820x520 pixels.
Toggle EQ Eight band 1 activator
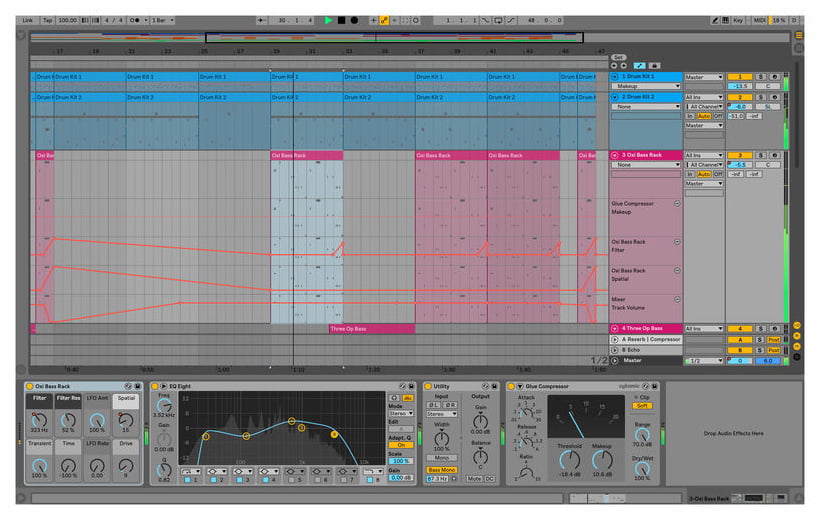click(x=187, y=480)
